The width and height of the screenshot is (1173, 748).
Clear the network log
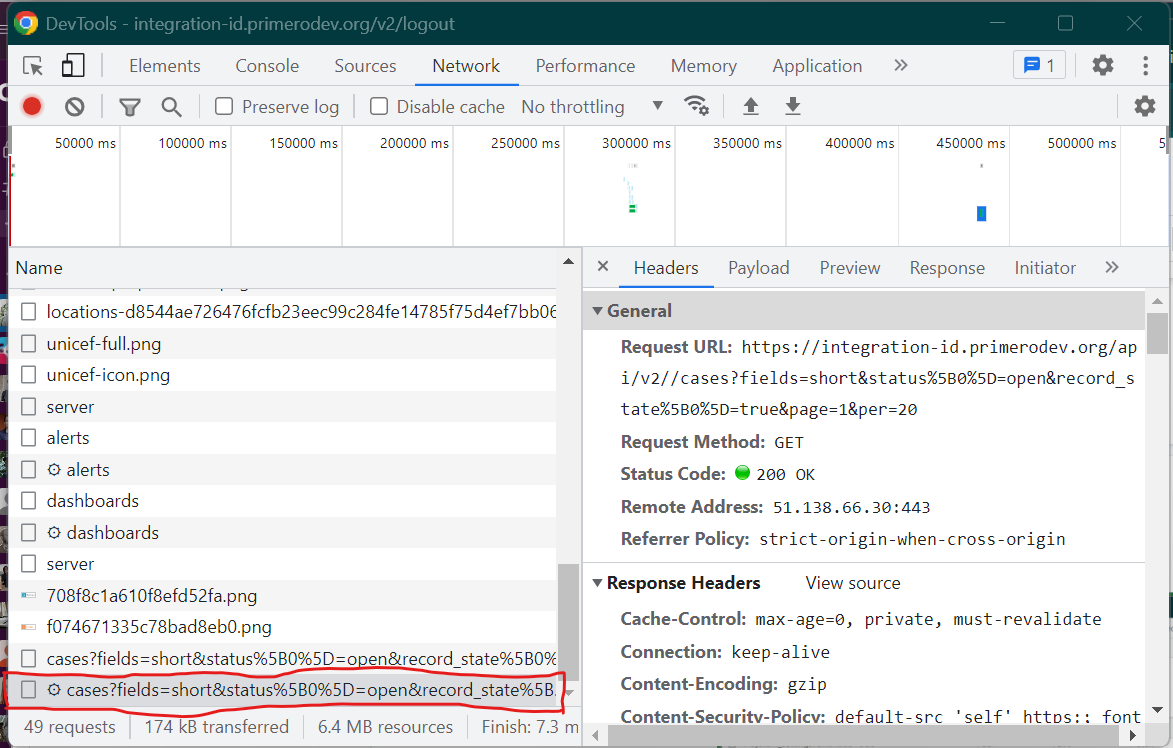point(74,107)
